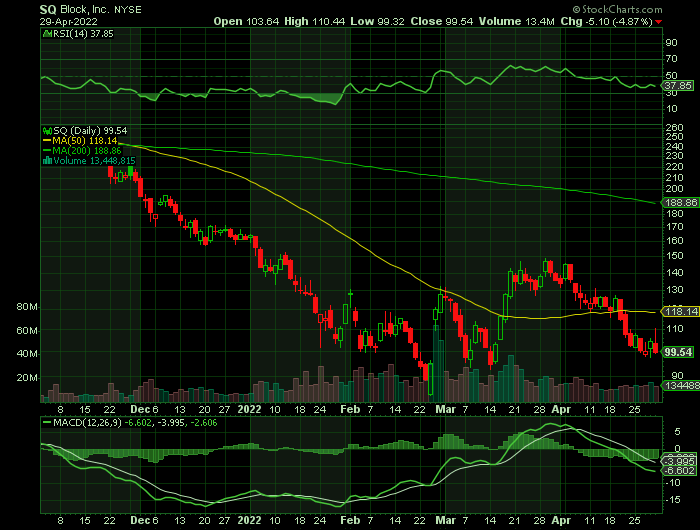The width and height of the screenshot is (700, 530).
Task: Click the High 110.44 value
Action: coord(315,21)
